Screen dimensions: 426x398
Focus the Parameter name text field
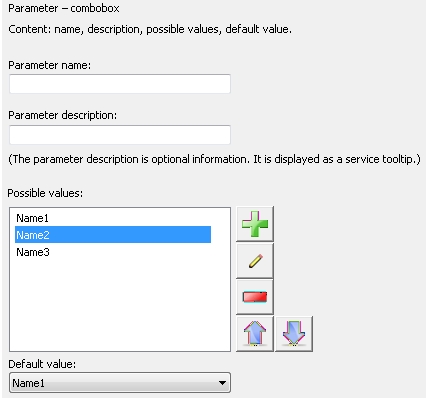point(120,84)
